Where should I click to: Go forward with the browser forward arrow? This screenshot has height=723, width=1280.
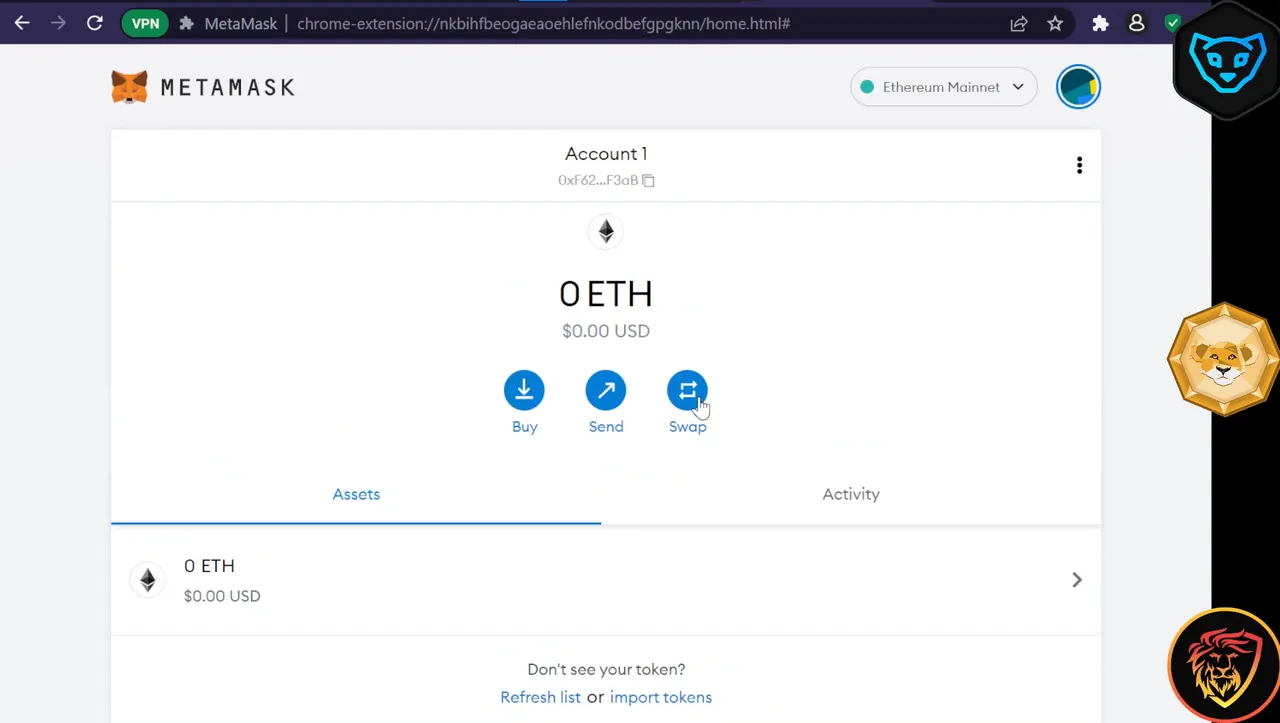coord(58,23)
